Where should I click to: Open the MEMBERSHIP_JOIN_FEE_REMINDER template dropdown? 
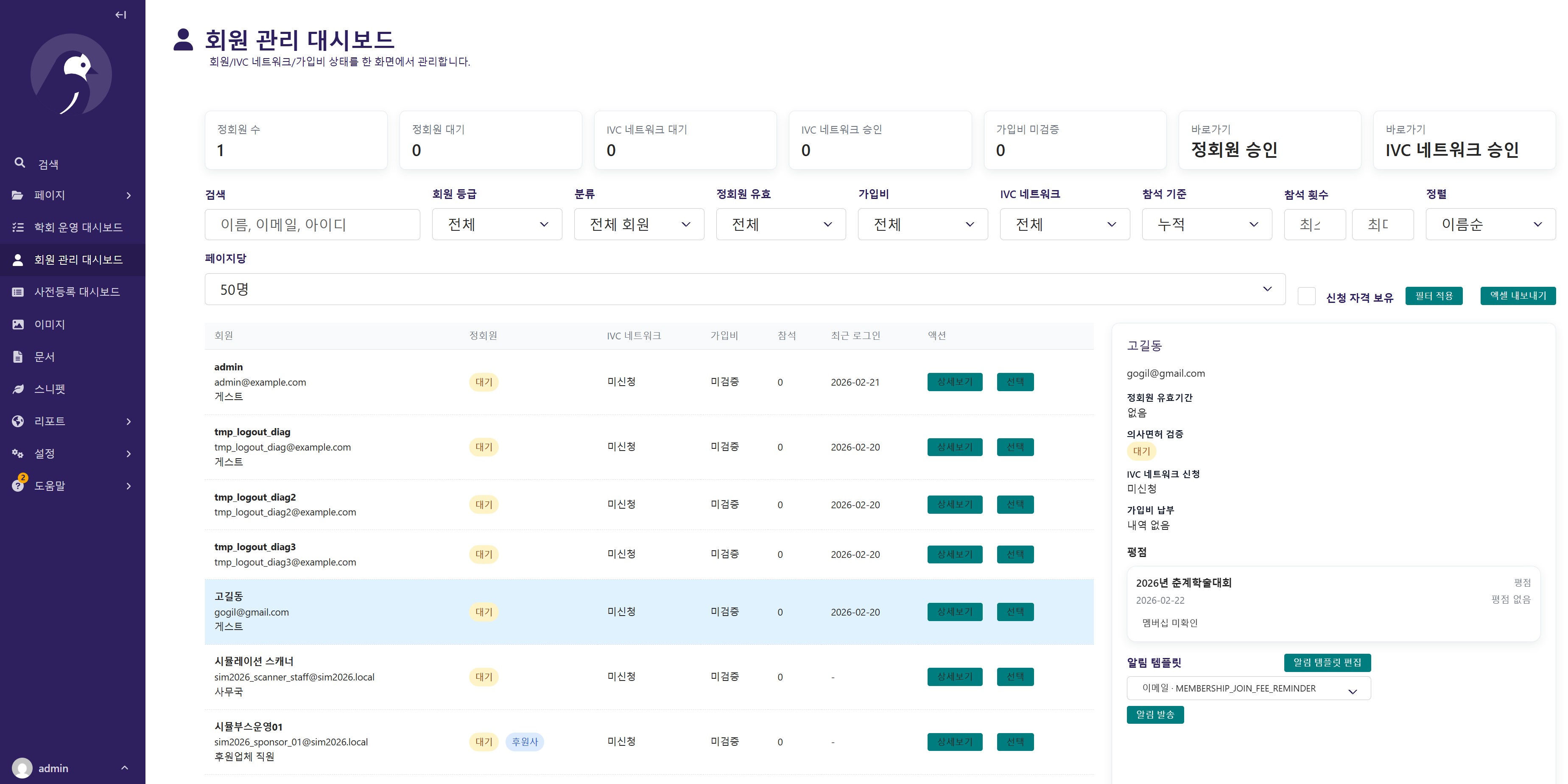pos(1249,689)
